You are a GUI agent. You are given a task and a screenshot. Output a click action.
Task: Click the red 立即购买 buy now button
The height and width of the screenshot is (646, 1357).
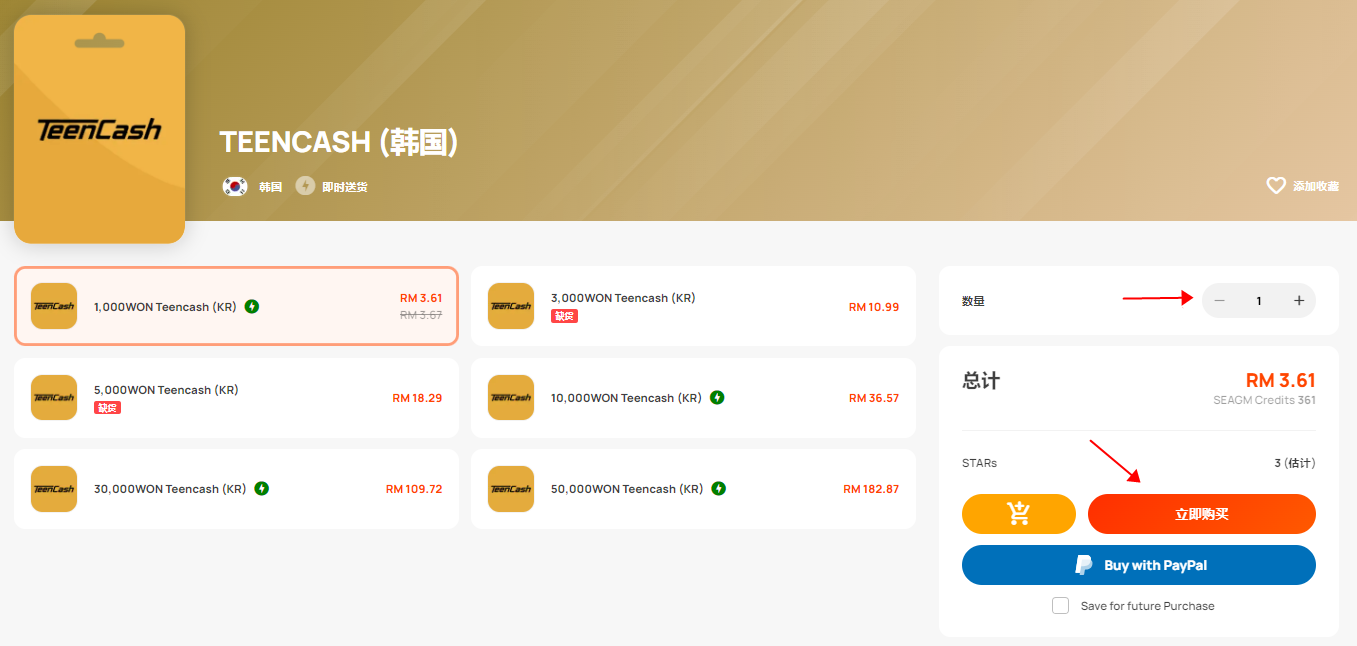click(x=1202, y=514)
